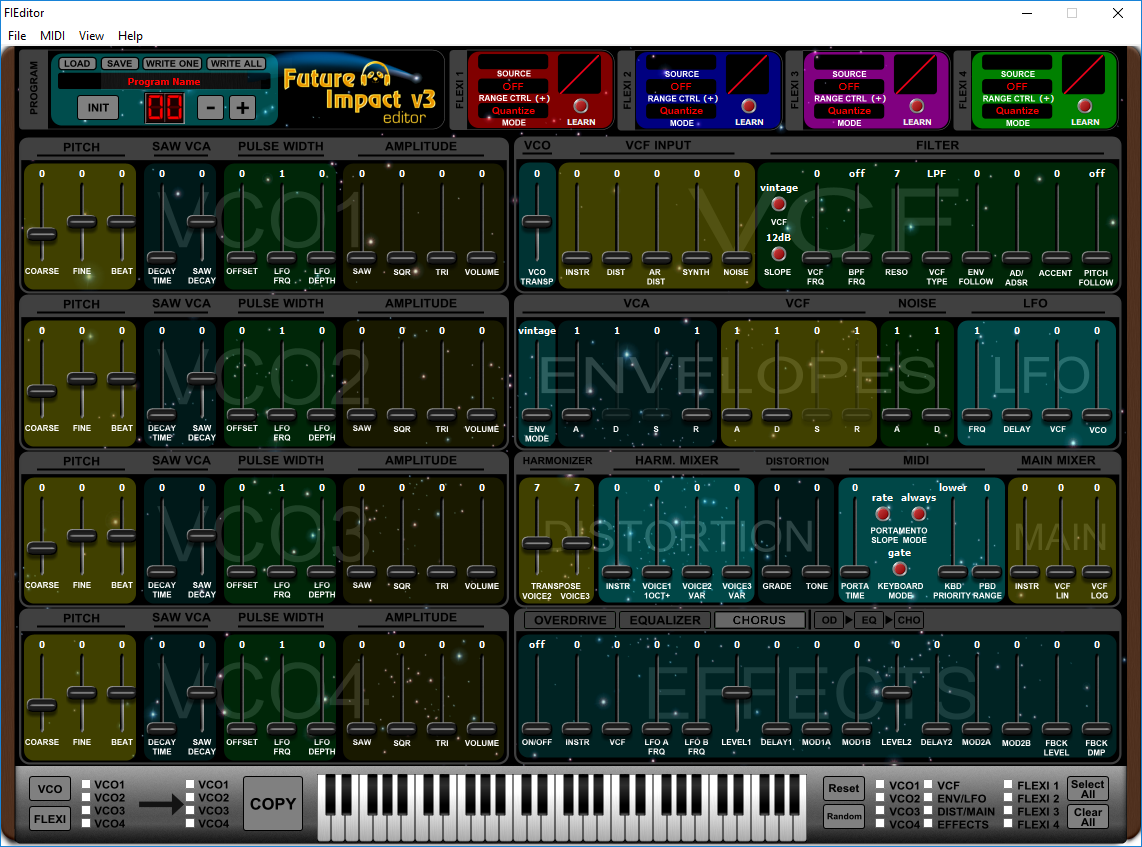Click the FLEXI 1 range curve display
The image size is (1142, 847).
tap(579, 74)
